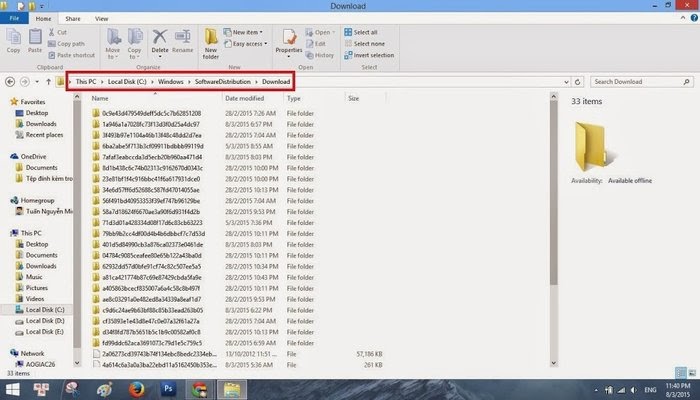Click the Rename ribbon icon
This screenshot has height=400, width=700.
pyautogui.click(x=183, y=41)
